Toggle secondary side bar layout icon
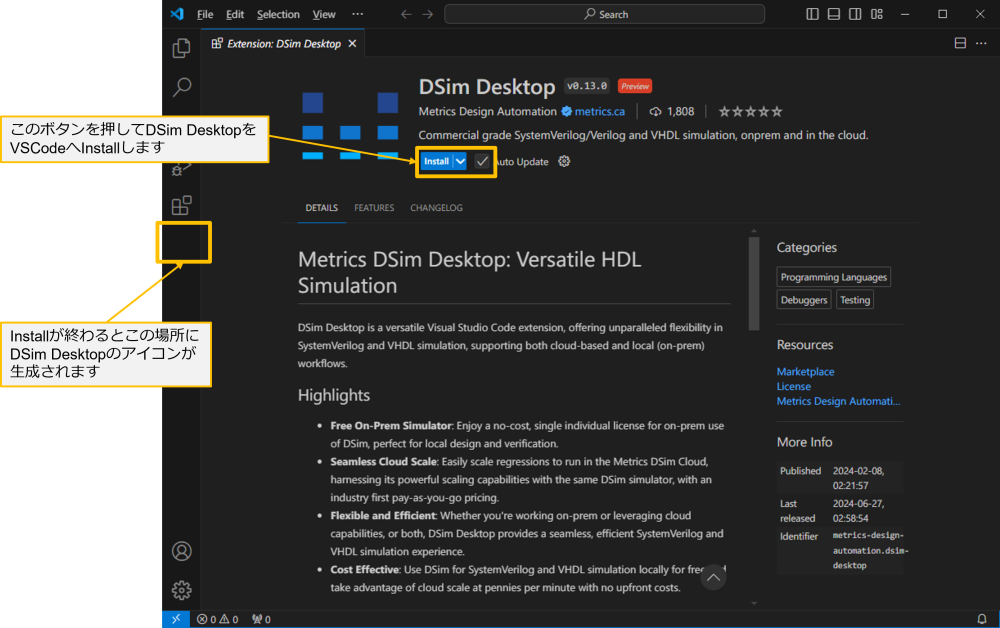1000x628 pixels. click(x=855, y=14)
